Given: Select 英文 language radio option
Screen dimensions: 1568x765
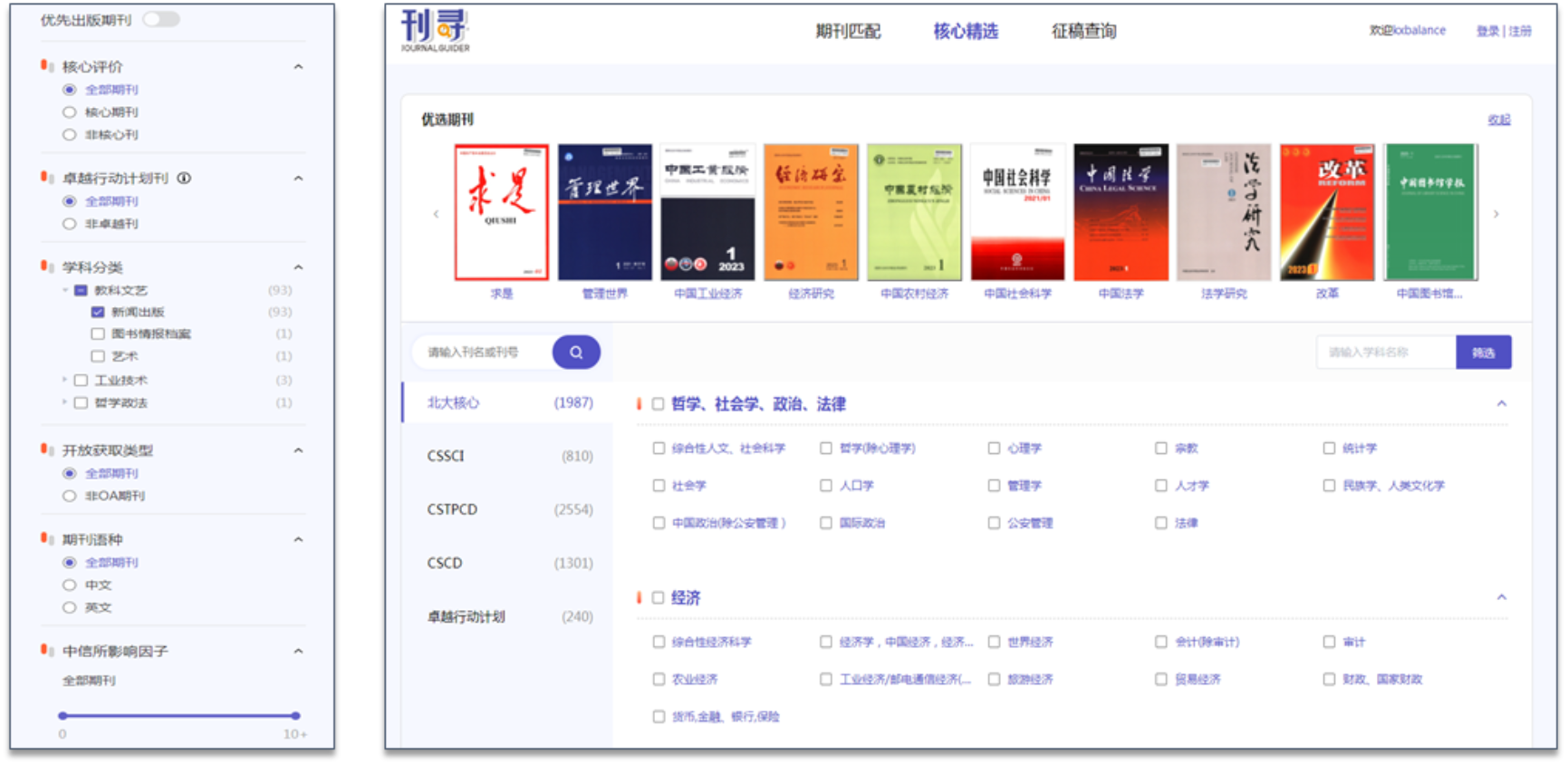Looking at the screenshot, I should [x=69, y=607].
